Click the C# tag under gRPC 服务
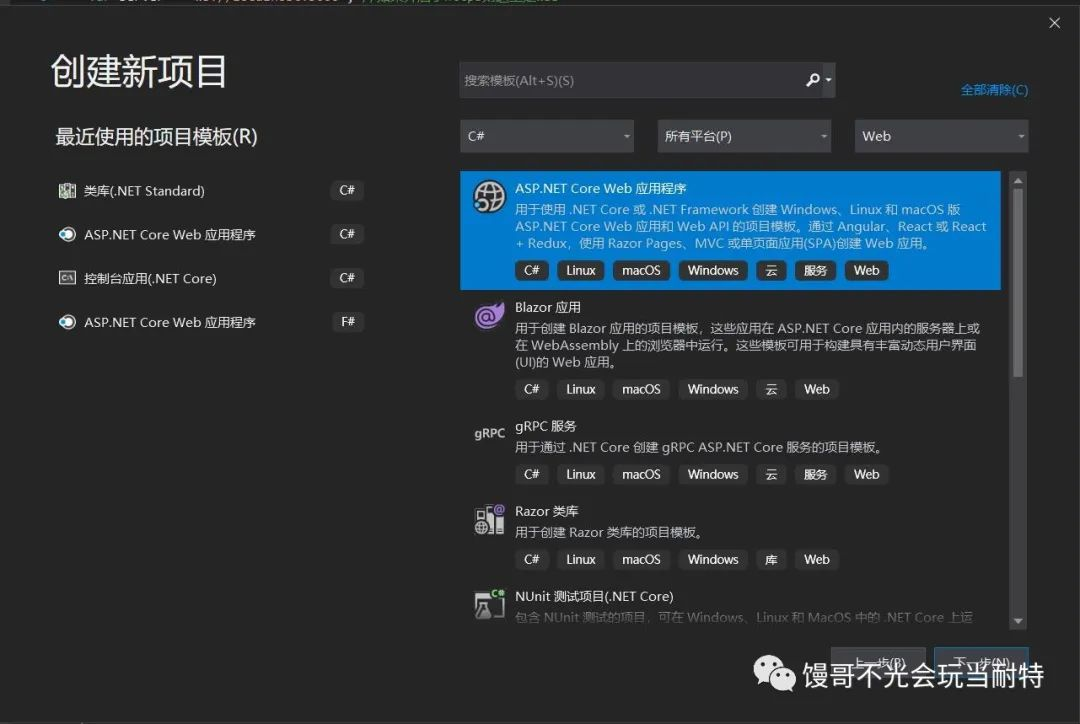The width and height of the screenshot is (1080, 724). click(532, 474)
